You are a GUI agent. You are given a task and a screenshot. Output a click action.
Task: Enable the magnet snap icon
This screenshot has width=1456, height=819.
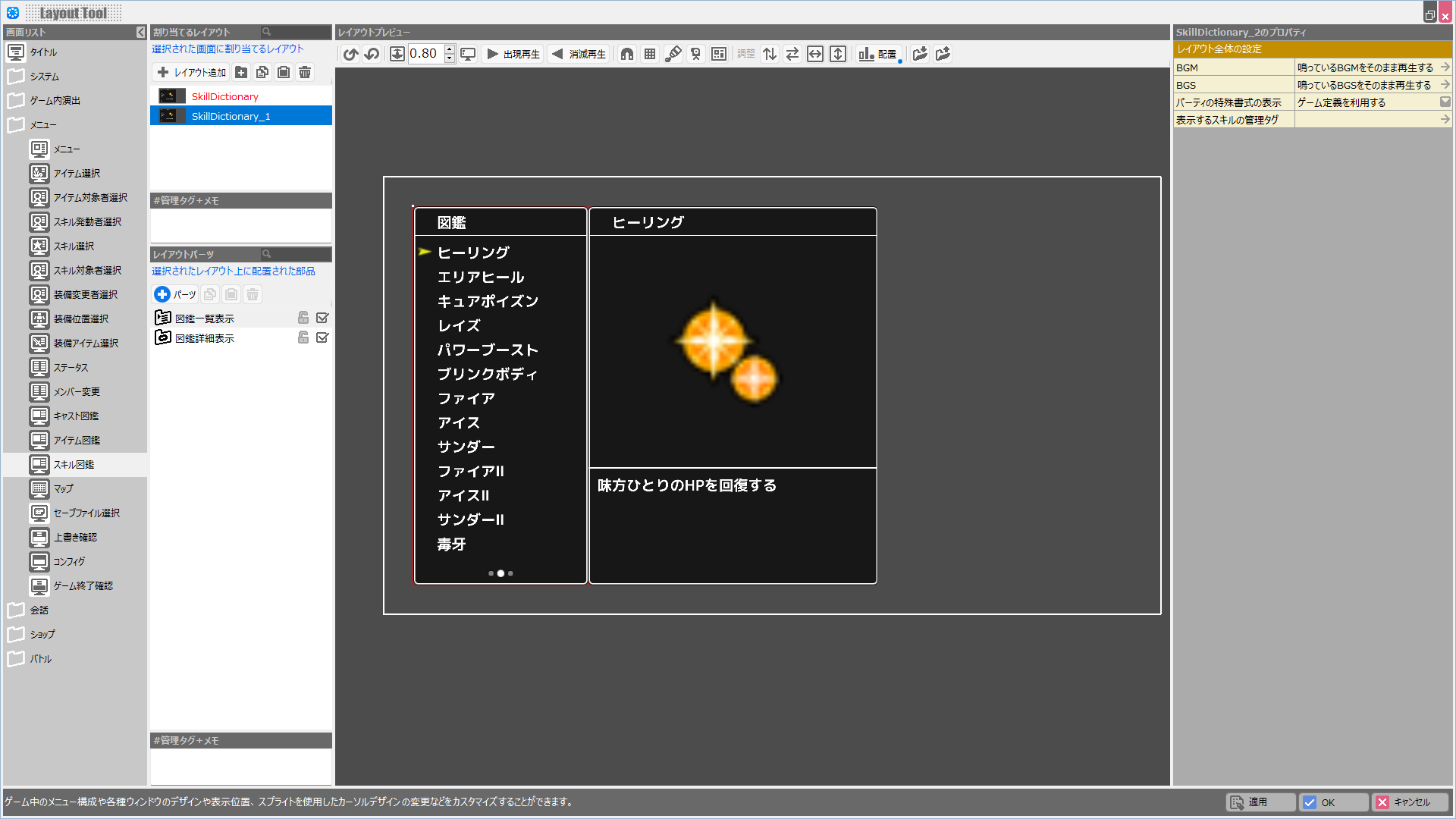[627, 54]
